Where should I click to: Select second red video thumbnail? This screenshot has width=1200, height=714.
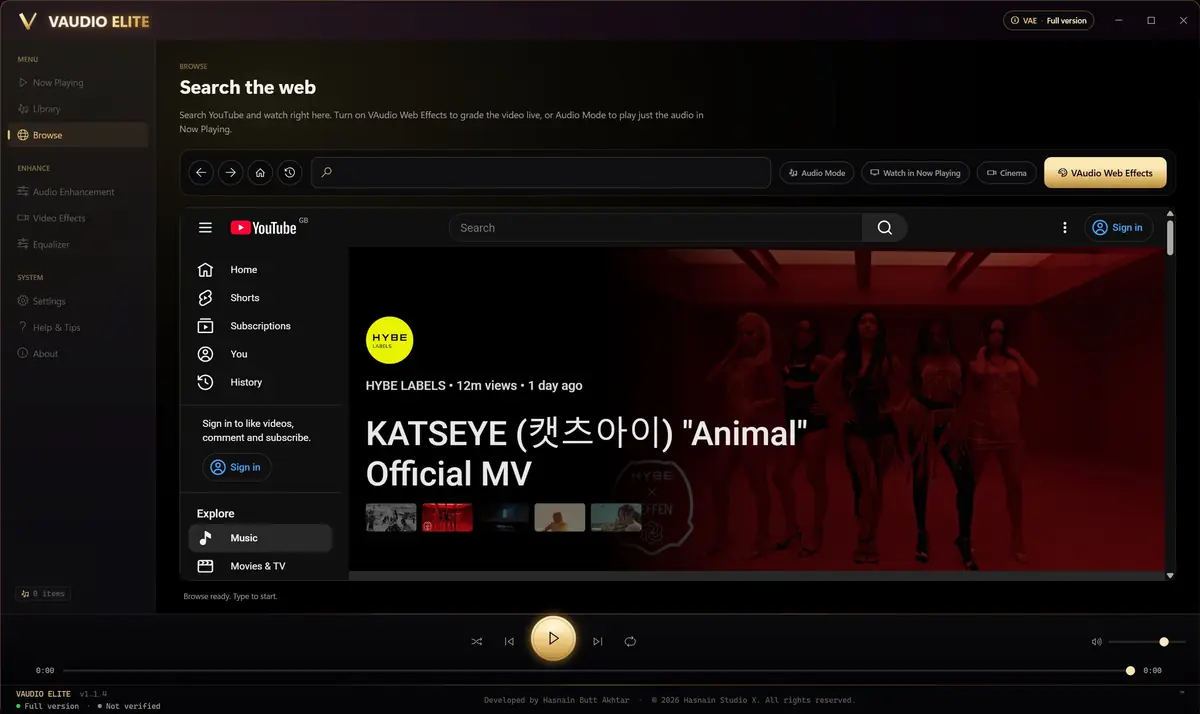click(447, 517)
